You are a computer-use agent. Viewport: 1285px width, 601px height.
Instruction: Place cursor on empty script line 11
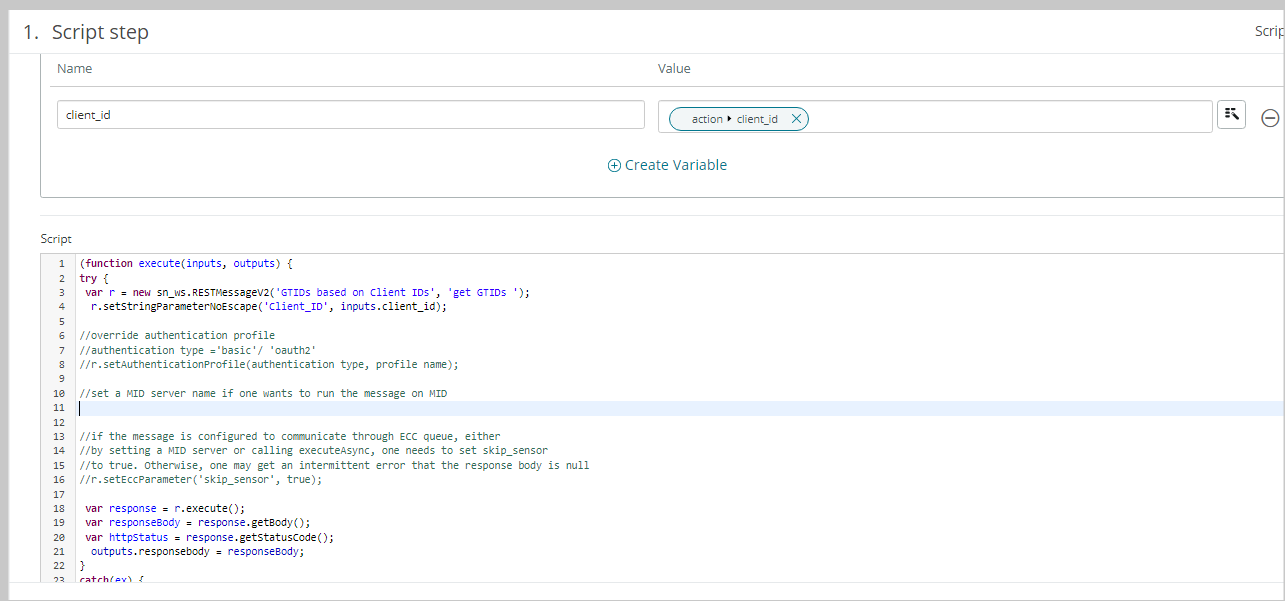400,408
